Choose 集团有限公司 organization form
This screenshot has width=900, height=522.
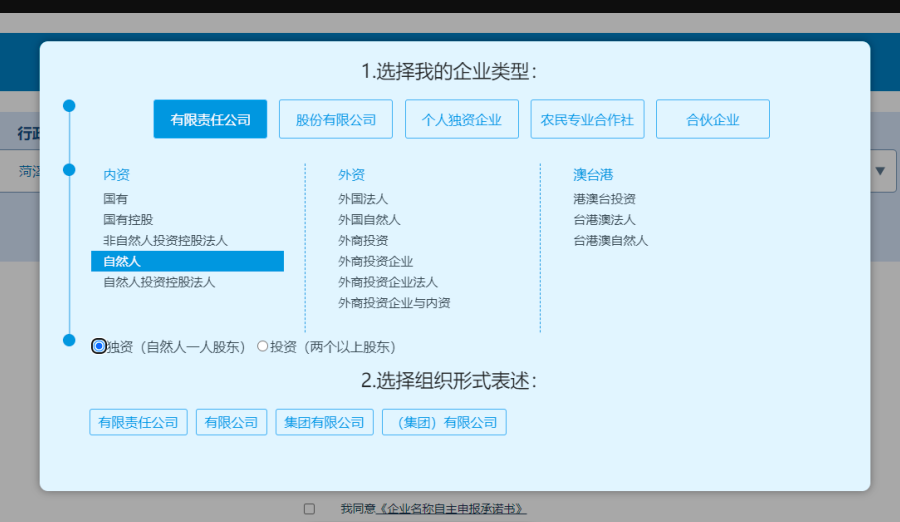pos(324,422)
